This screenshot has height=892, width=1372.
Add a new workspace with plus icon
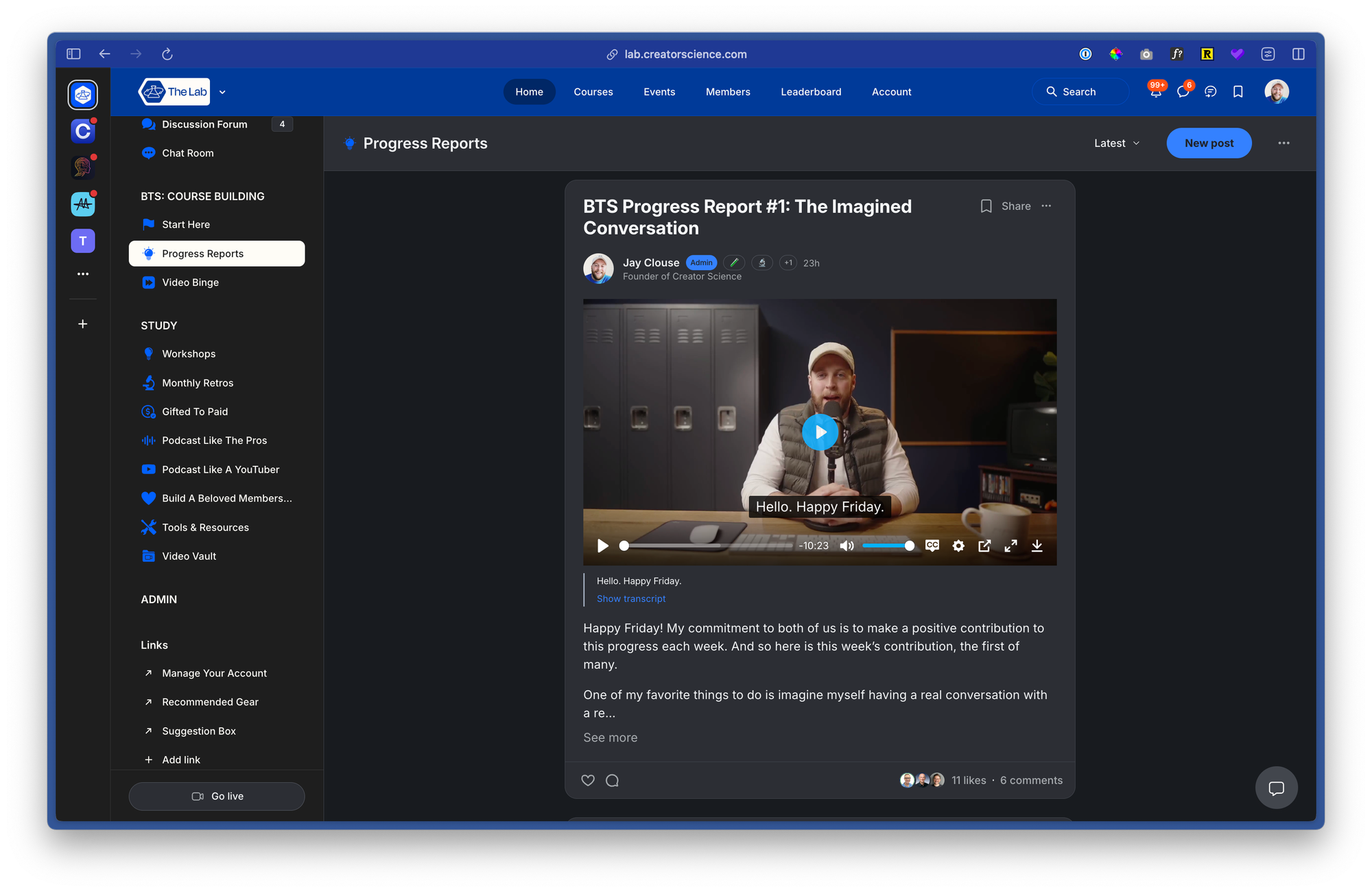click(x=82, y=324)
